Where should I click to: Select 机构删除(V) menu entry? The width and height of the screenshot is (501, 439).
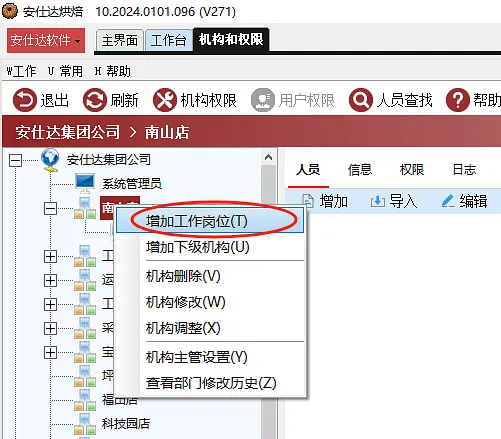pos(210,276)
